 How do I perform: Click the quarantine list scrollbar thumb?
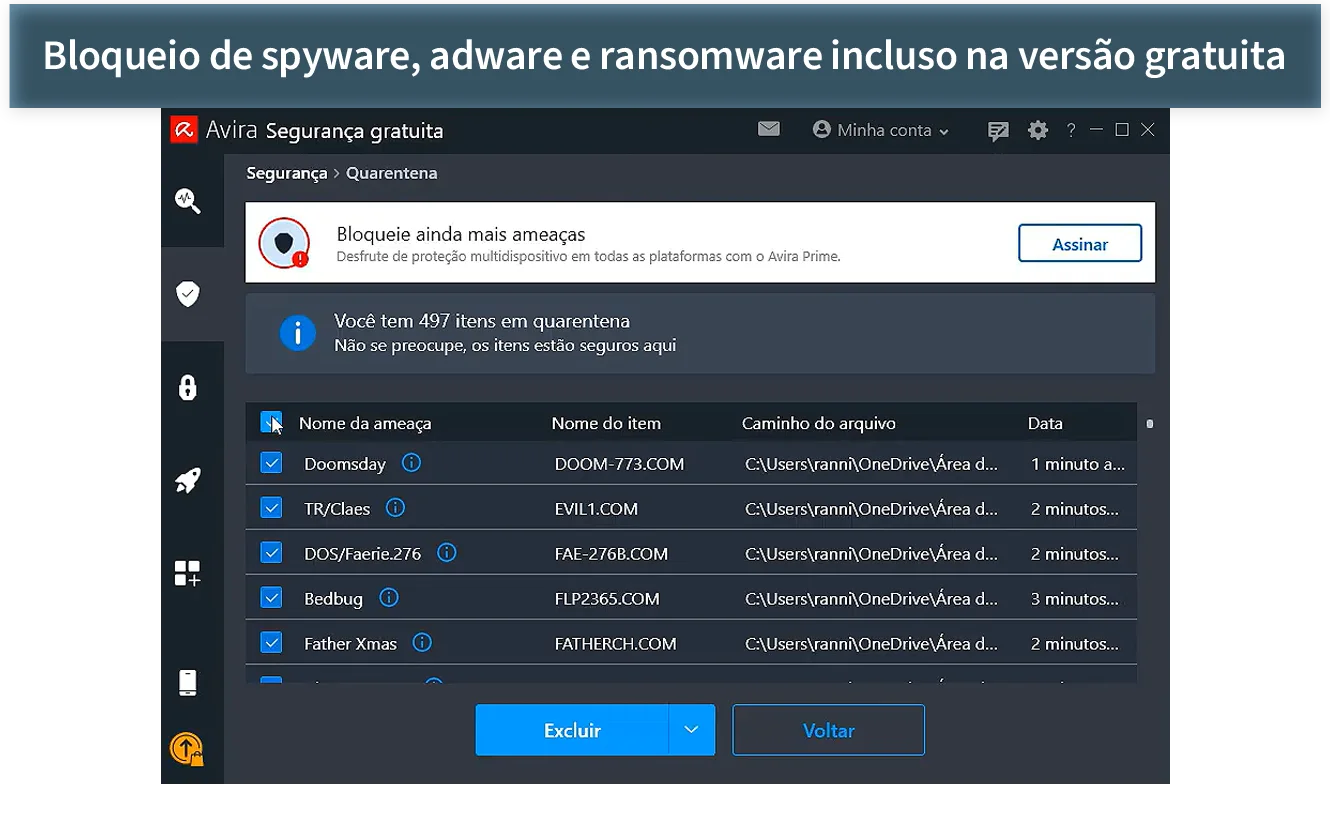[x=1149, y=424]
